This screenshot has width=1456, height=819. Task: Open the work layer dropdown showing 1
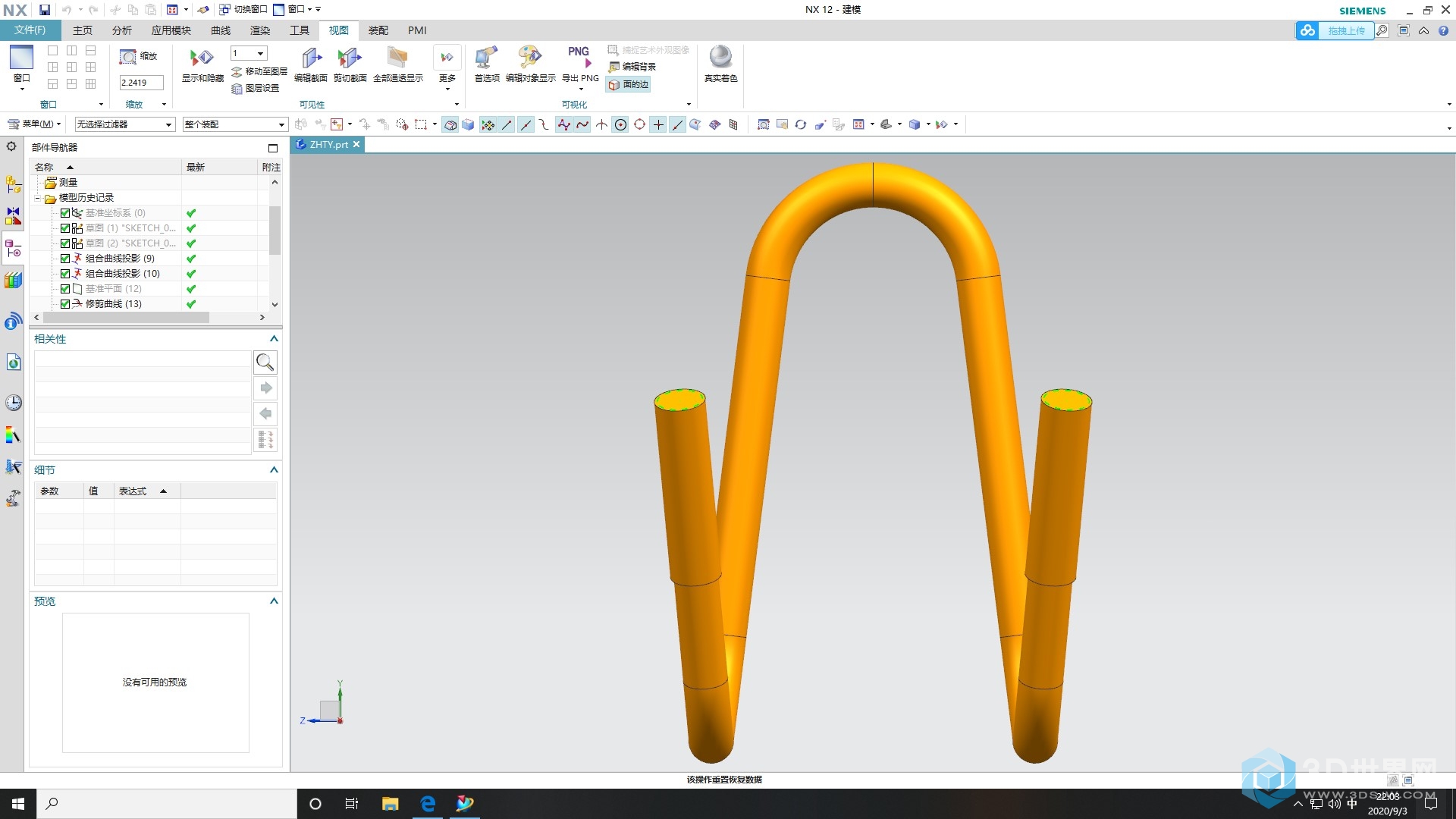click(x=249, y=53)
